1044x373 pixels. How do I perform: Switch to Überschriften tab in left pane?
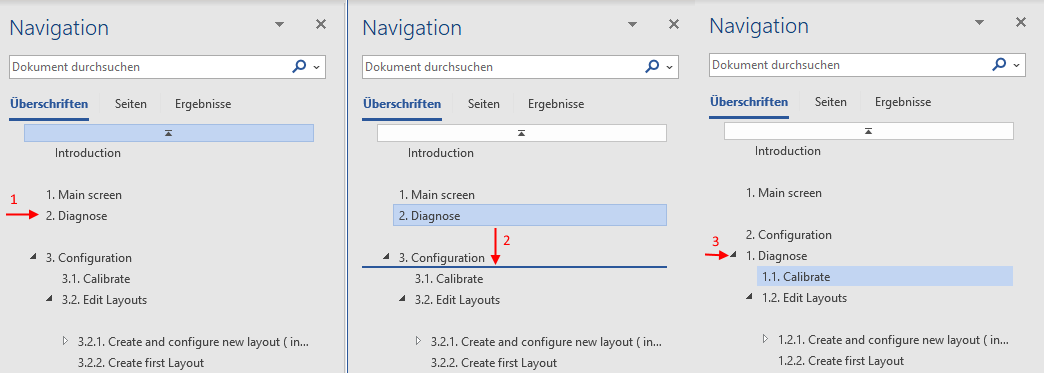point(49,104)
